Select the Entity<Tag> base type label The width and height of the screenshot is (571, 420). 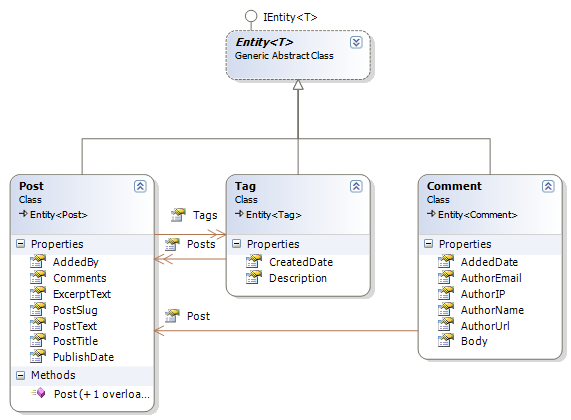[x=273, y=215]
